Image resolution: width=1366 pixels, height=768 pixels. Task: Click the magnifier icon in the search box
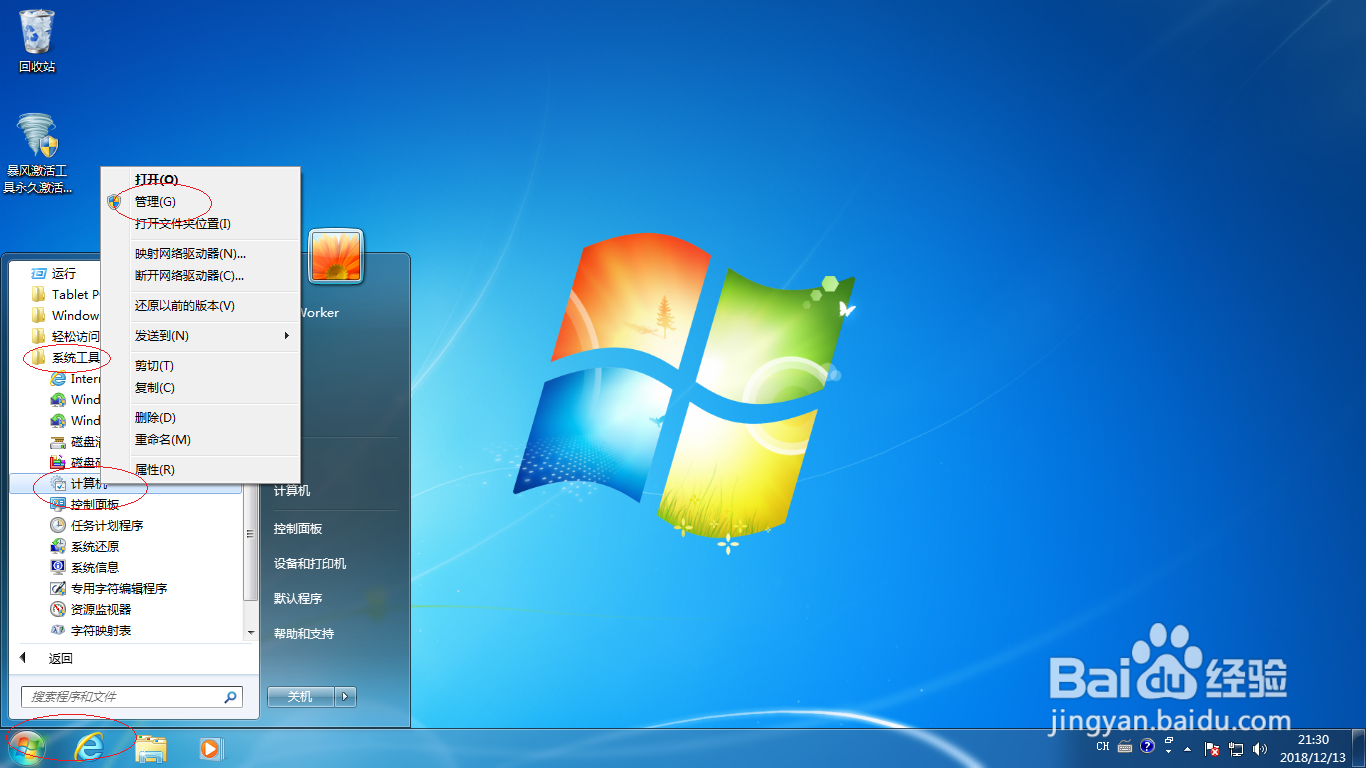point(230,697)
